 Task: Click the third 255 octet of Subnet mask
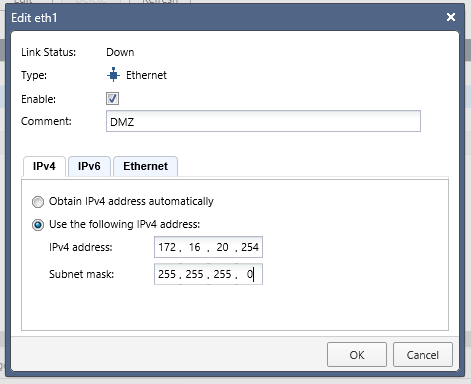pos(222,274)
